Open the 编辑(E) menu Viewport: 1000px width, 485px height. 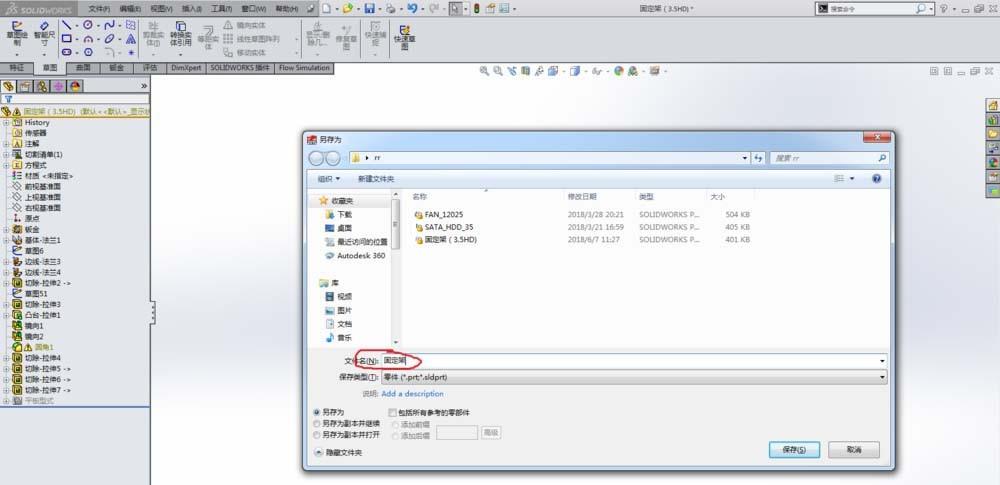pyautogui.click(x=130, y=9)
